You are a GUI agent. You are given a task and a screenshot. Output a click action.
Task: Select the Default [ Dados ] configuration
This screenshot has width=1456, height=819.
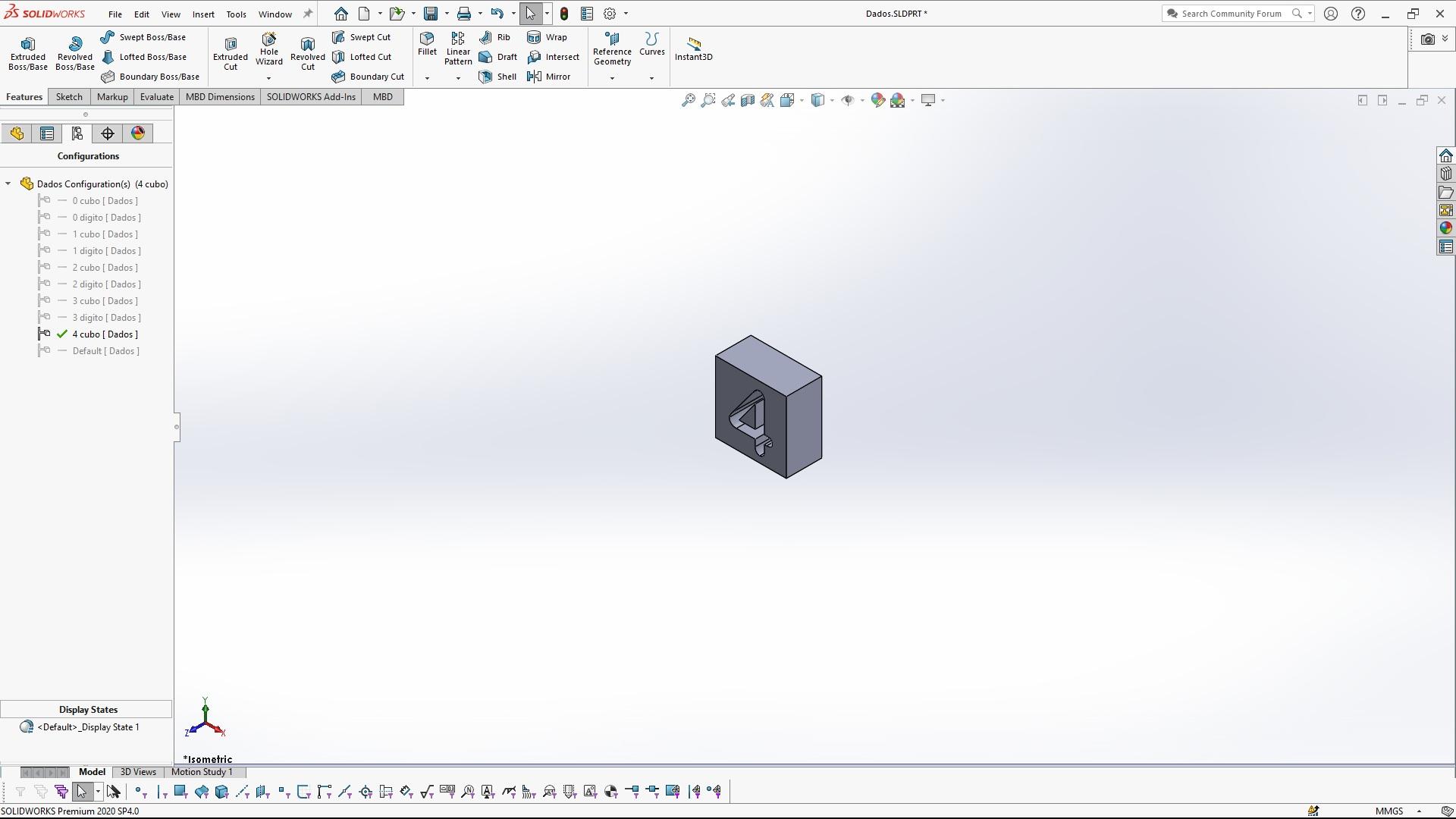pos(106,351)
